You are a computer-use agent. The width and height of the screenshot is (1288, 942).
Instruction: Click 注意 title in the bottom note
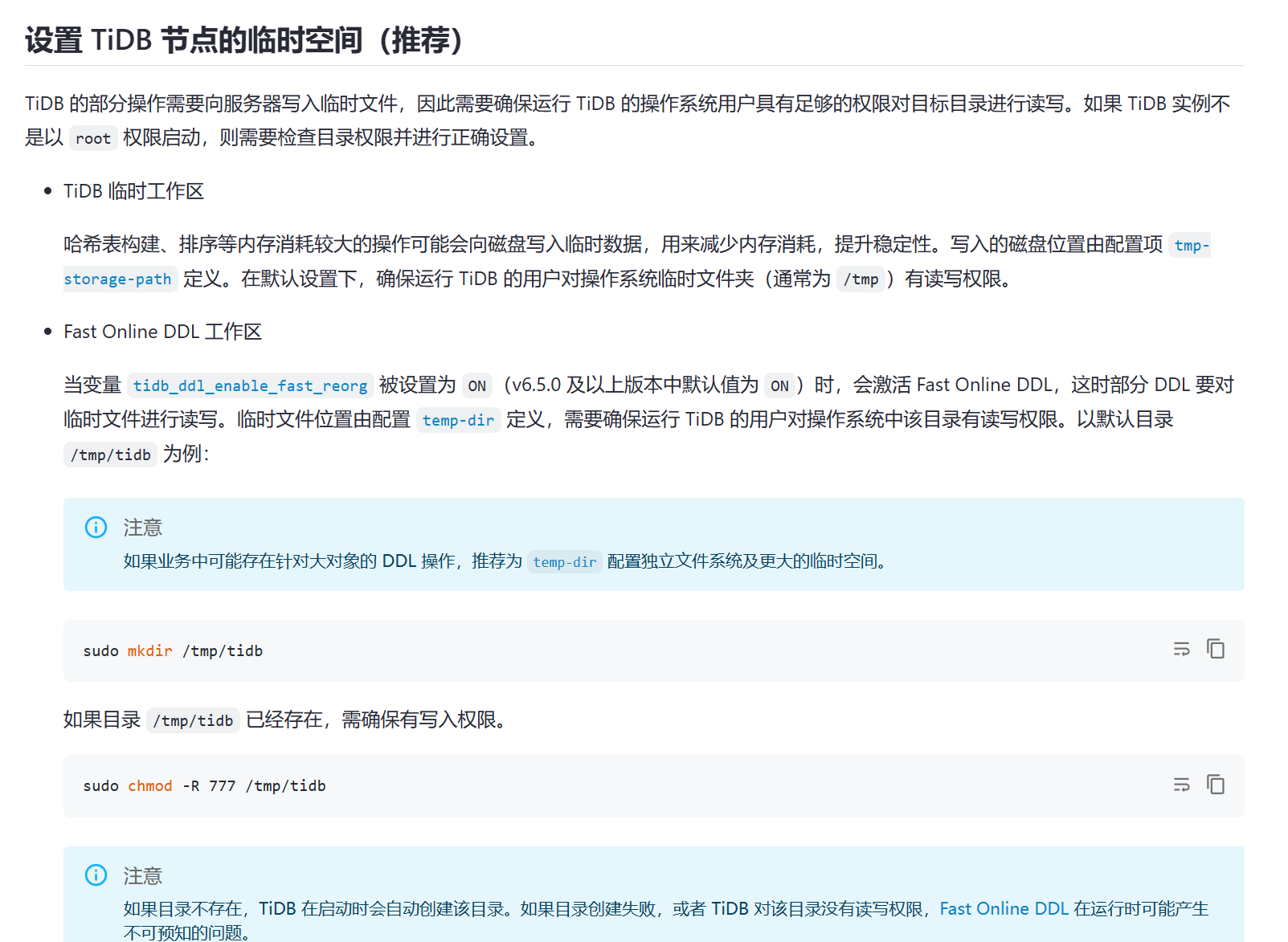(143, 876)
